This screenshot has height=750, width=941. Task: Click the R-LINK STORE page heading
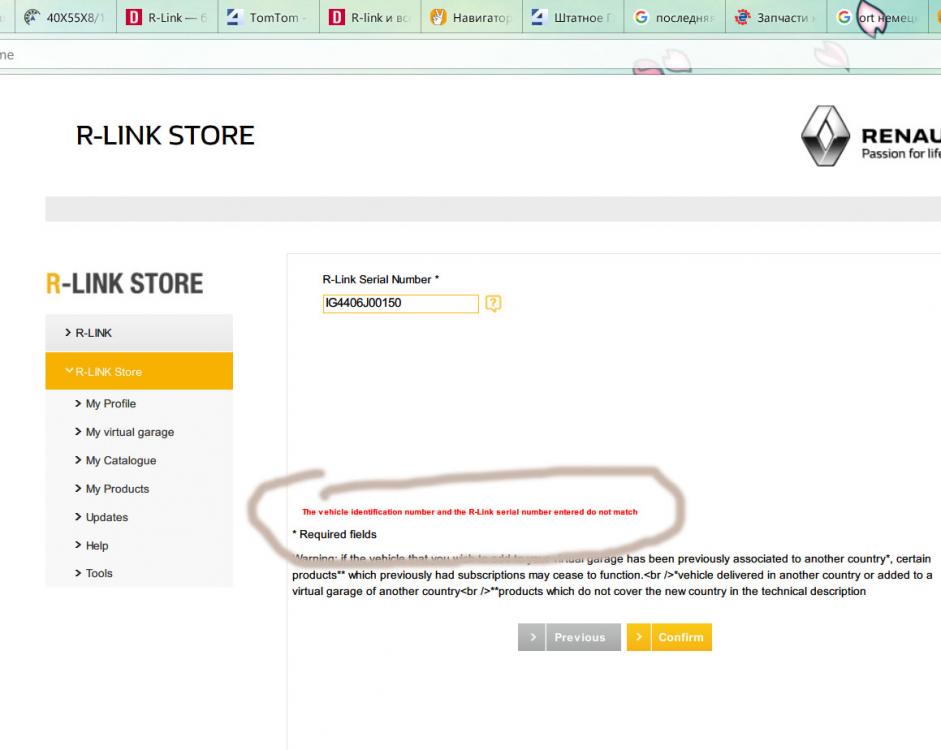pos(166,136)
